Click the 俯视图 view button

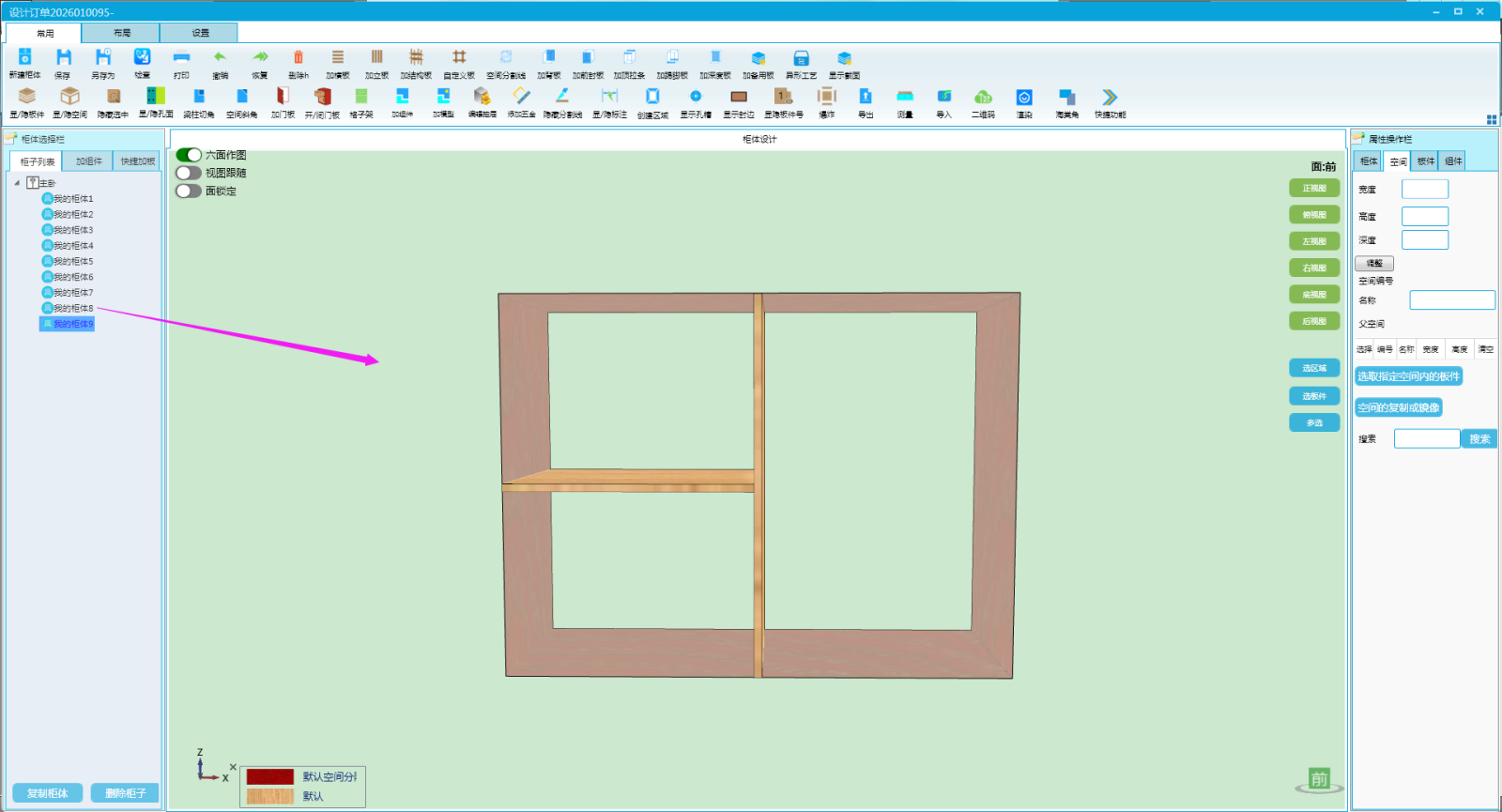(1314, 215)
